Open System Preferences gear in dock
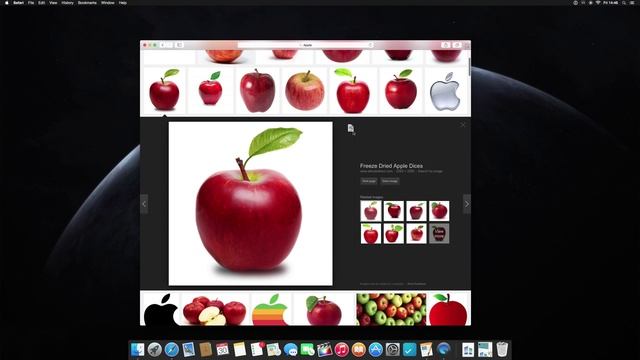 pos(393,350)
